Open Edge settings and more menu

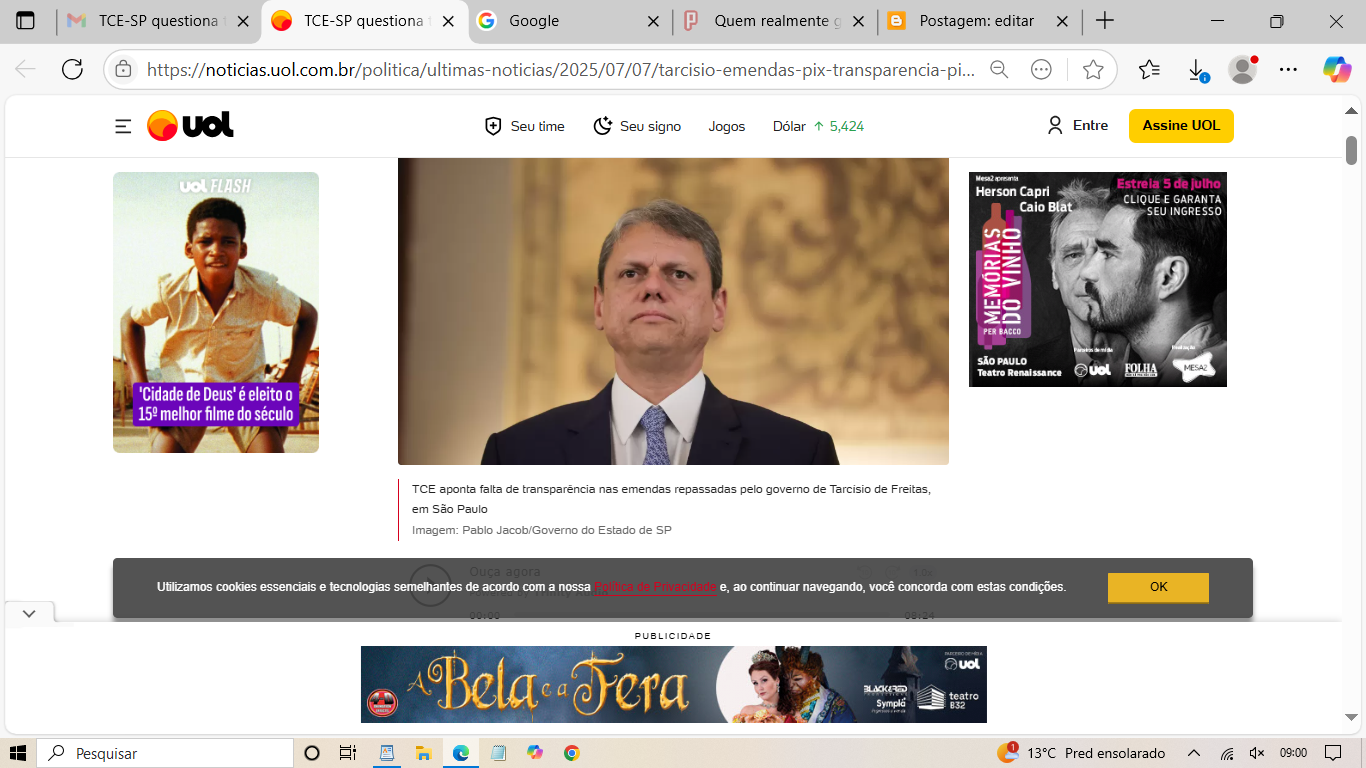pos(1288,69)
